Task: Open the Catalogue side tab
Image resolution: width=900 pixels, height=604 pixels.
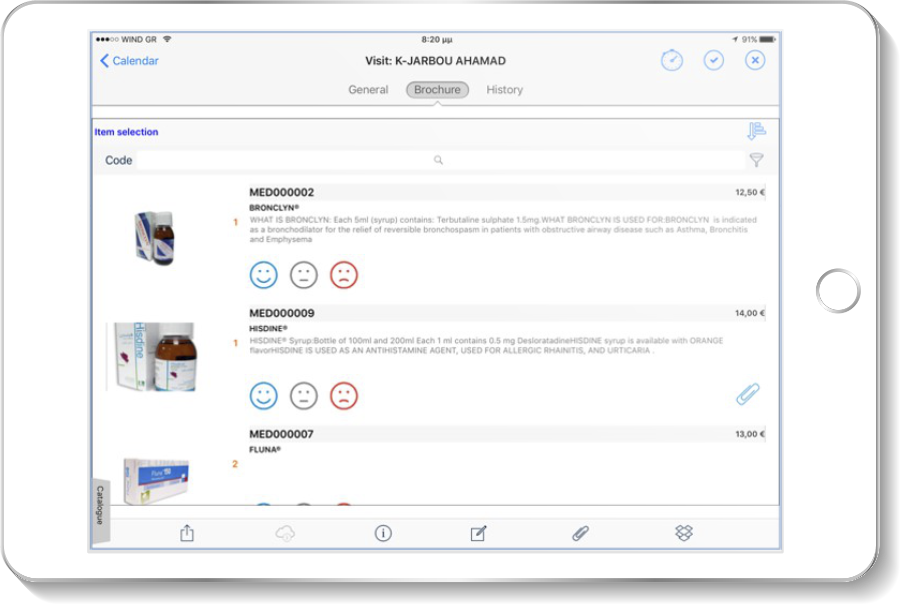Action: pos(100,510)
